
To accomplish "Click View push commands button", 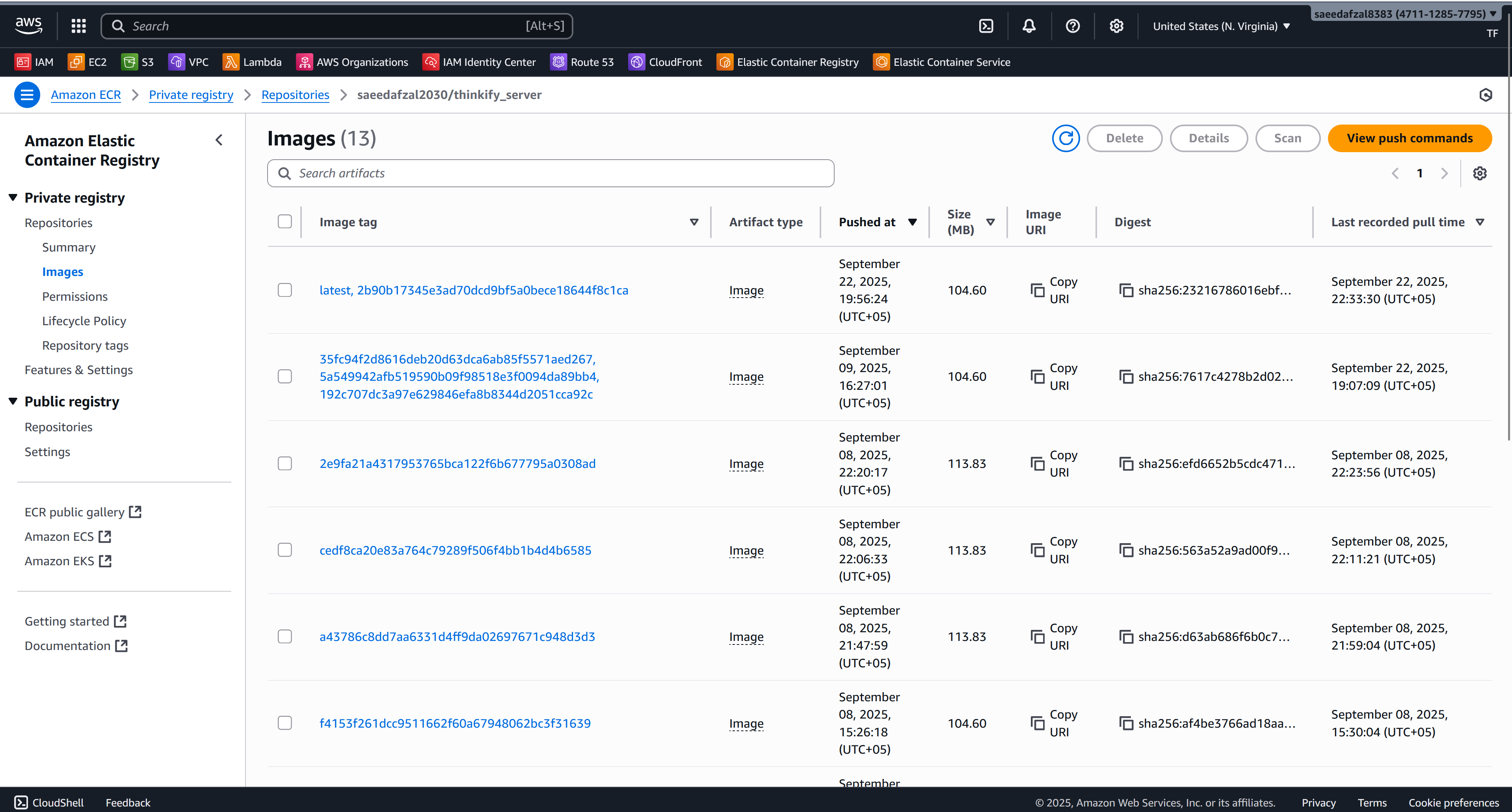I will click(x=1409, y=138).
